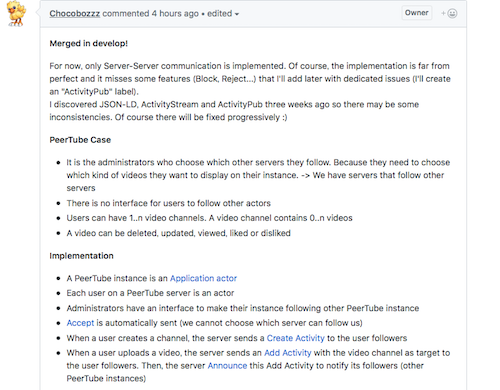
Task: Click the plus sign beside the reaction smiley
Action: pyautogui.click(x=443, y=13)
